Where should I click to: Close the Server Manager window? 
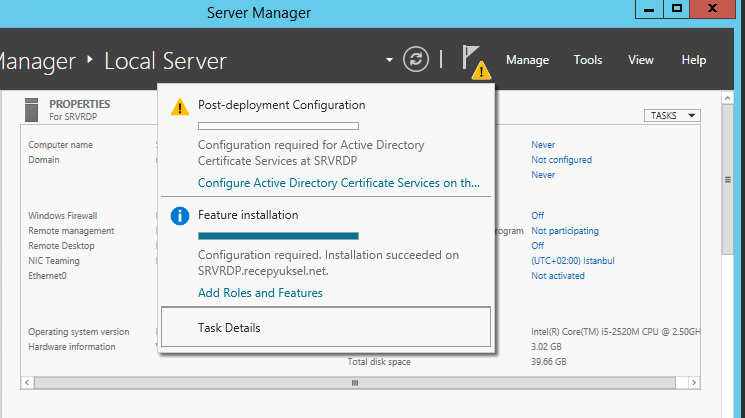(712, 9)
